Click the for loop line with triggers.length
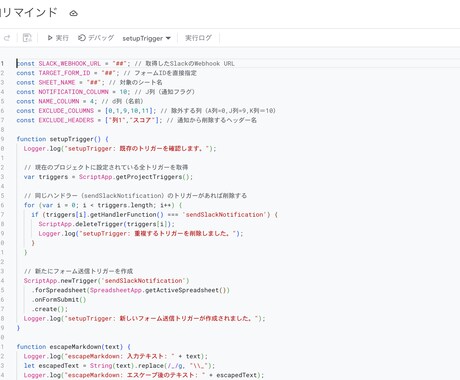Image resolution: width=460 pixels, height=380 pixels. 103,205
